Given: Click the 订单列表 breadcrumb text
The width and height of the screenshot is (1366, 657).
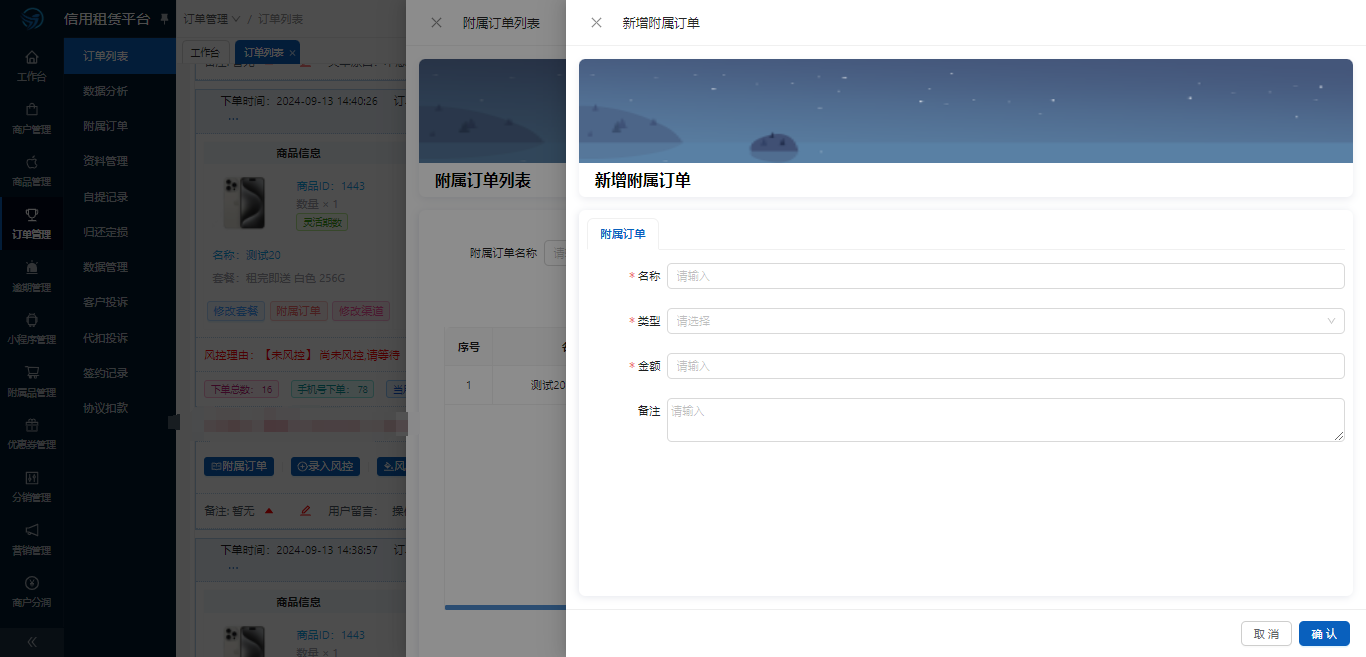Looking at the screenshot, I should click(281, 19).
